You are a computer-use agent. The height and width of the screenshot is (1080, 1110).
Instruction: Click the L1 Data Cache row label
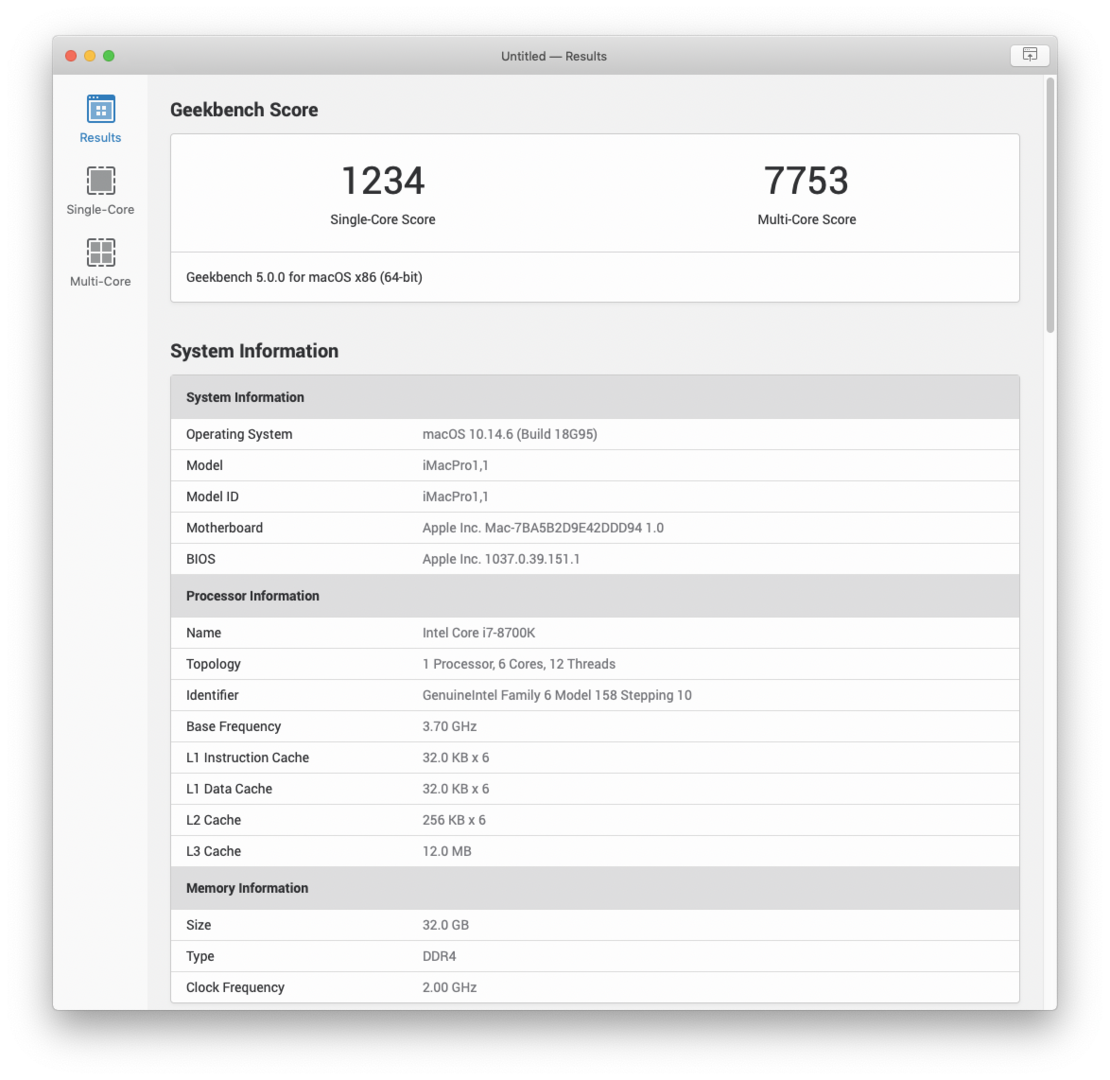click(229, 788)
